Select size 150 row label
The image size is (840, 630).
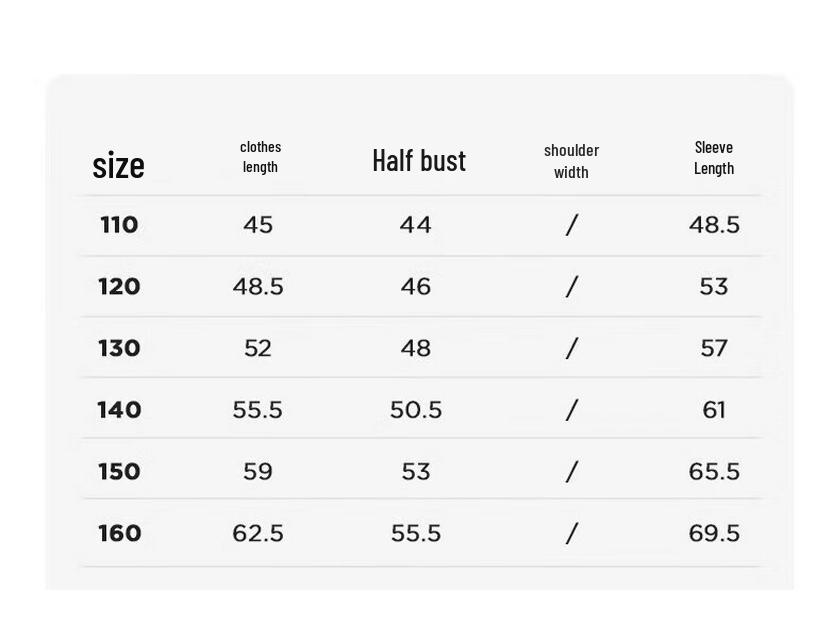(x=119, y=471)
